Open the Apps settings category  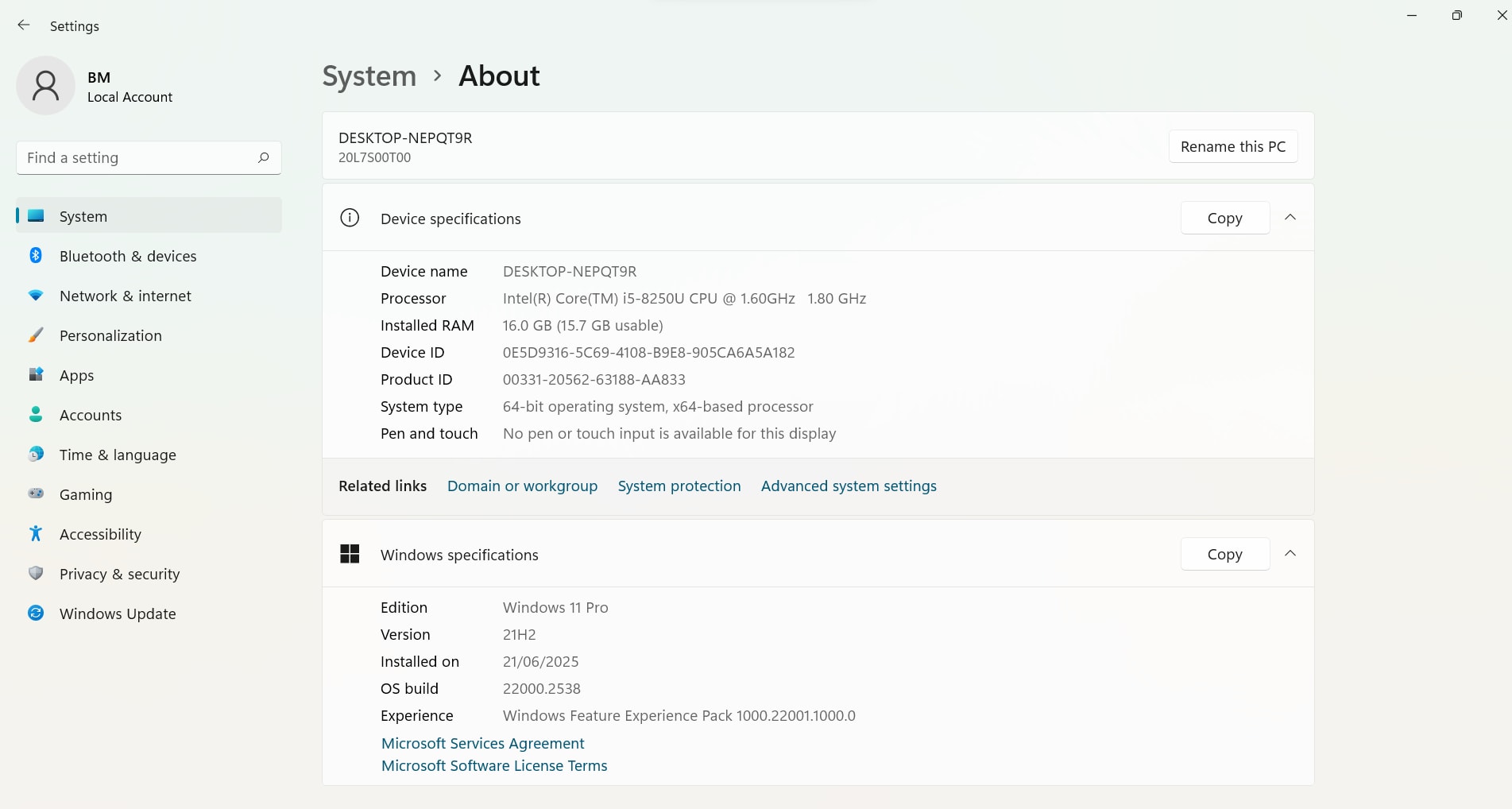149,375
